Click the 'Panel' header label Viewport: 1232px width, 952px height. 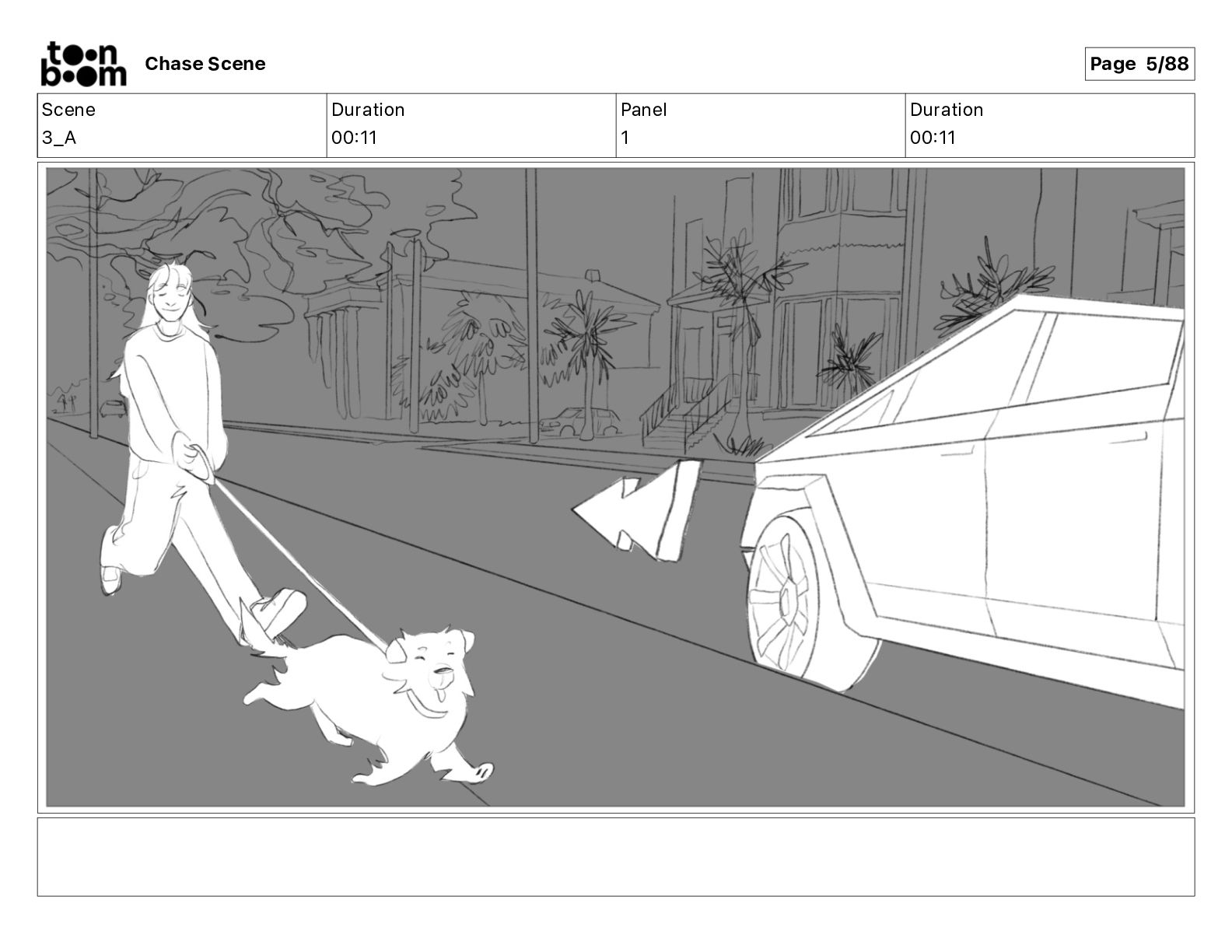click(x=644, y=110)
